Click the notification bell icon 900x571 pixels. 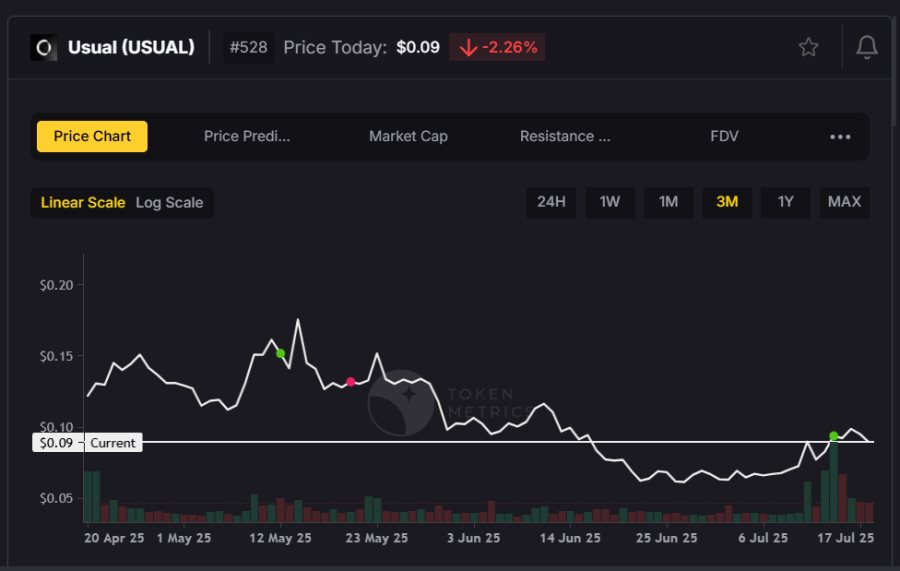[x=867, y=47]
